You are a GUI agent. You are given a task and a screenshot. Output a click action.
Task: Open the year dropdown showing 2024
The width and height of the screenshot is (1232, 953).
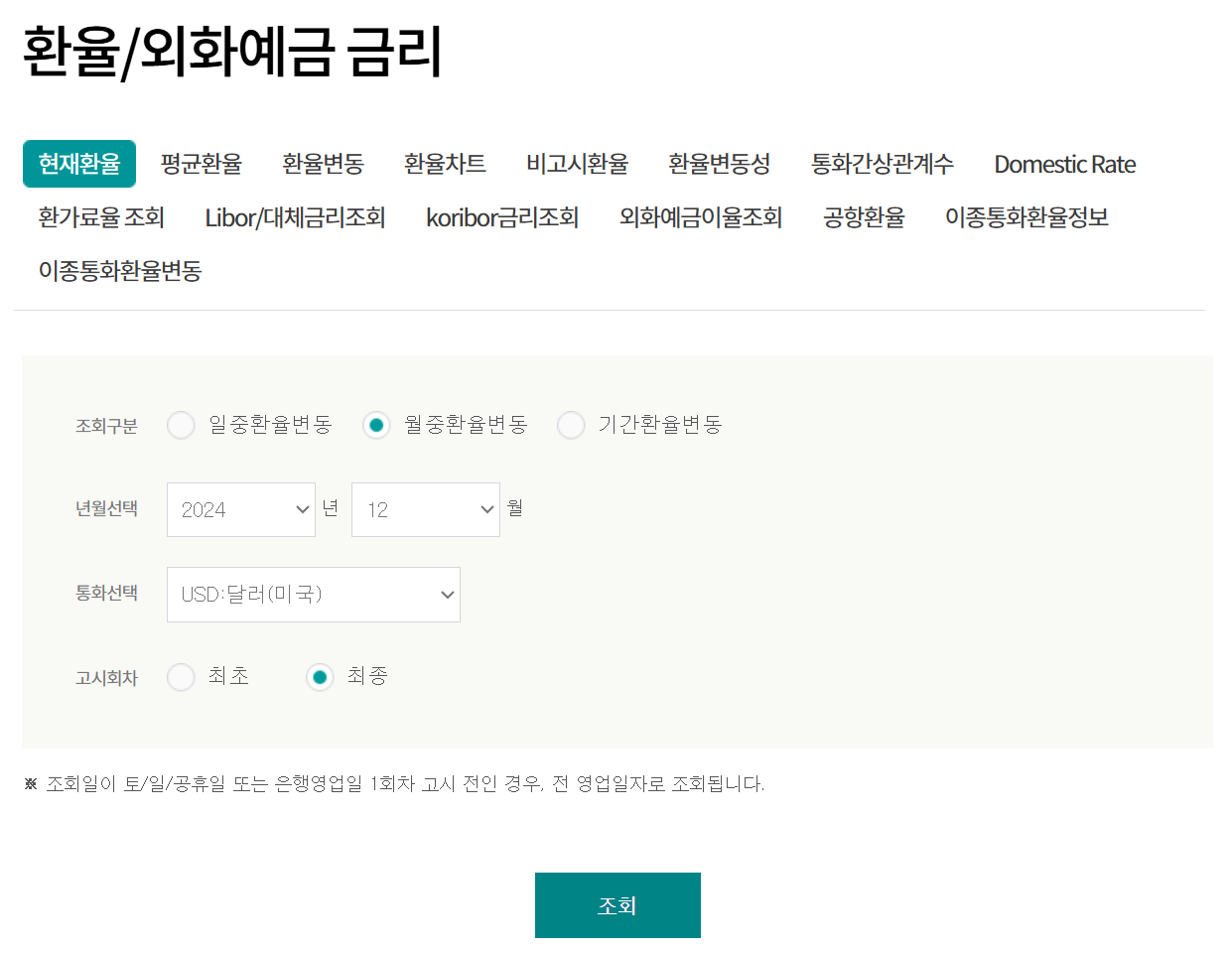pos(240,509)
